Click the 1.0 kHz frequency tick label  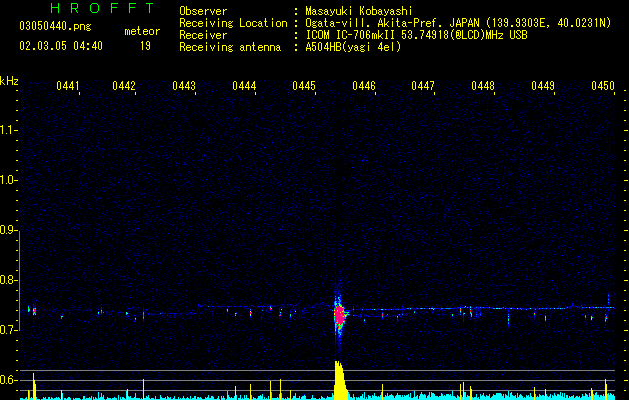(x=9, y=180)
